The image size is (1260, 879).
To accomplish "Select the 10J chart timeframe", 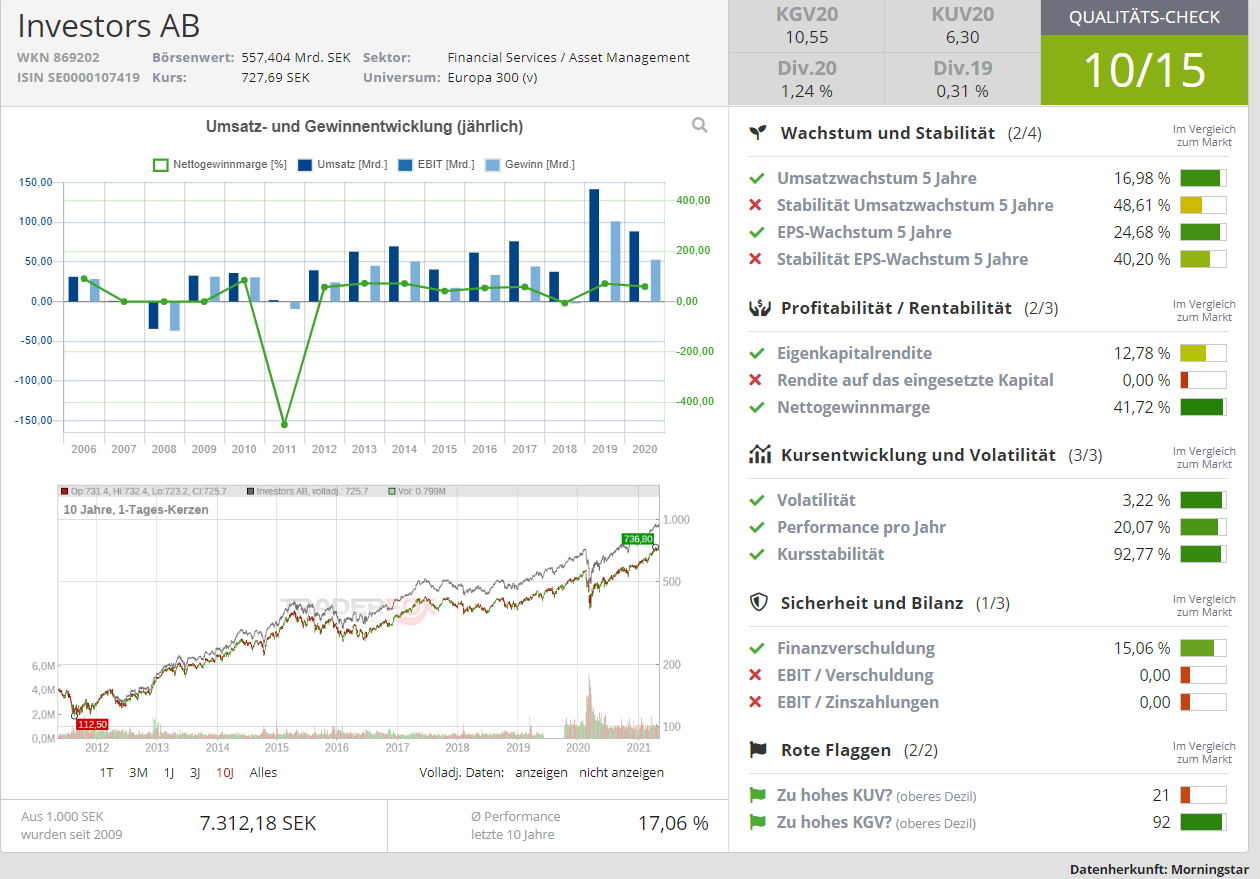I will (x=225, y=773).
